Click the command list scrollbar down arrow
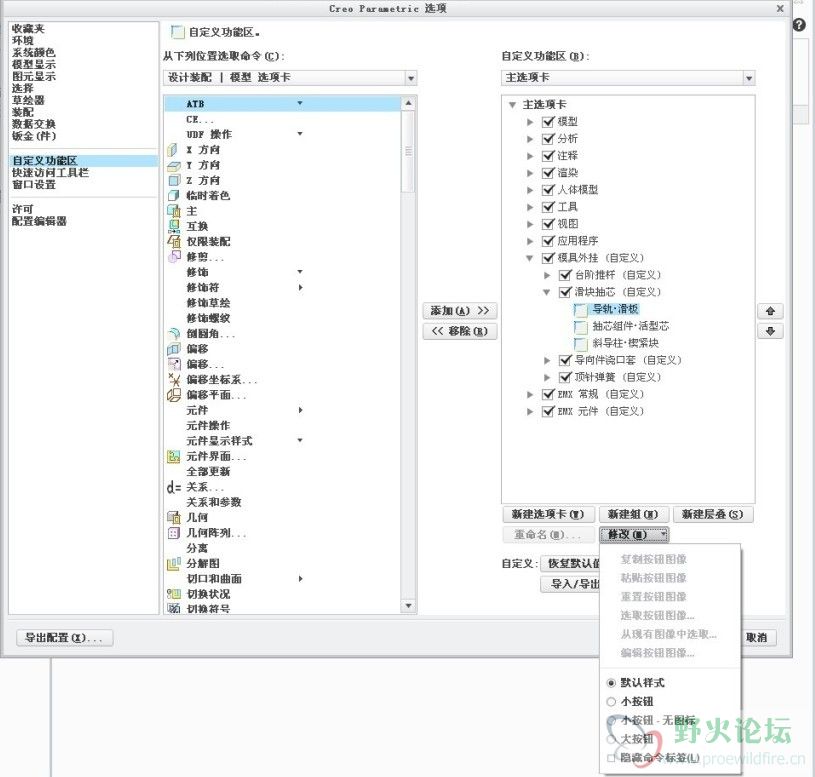This screenshot has width=815, height=777. click(409, 606)
